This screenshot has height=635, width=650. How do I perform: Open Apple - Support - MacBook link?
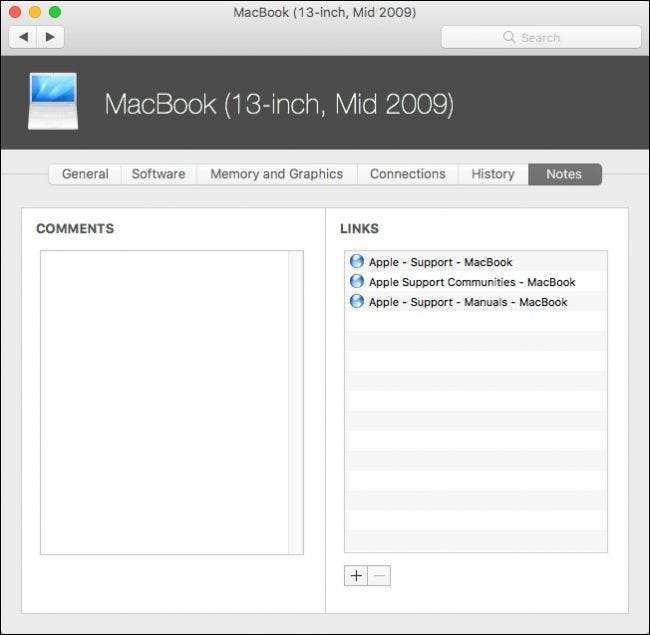click(x=441, y=262)
